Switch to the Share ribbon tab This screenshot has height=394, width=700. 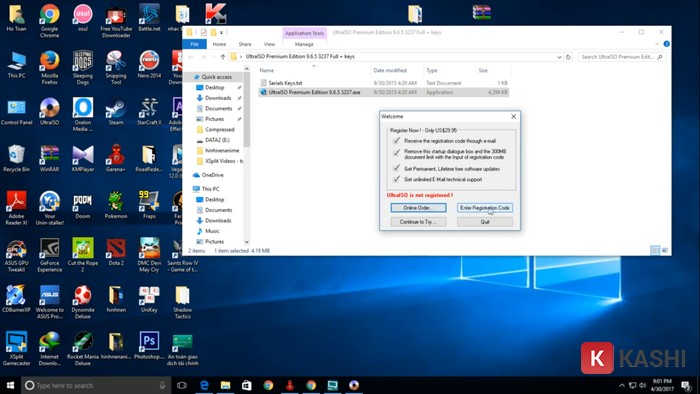(245, 44)
